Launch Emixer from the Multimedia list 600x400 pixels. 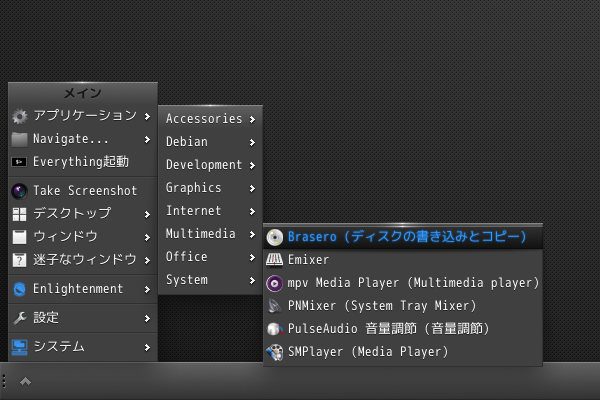point(403,260)
